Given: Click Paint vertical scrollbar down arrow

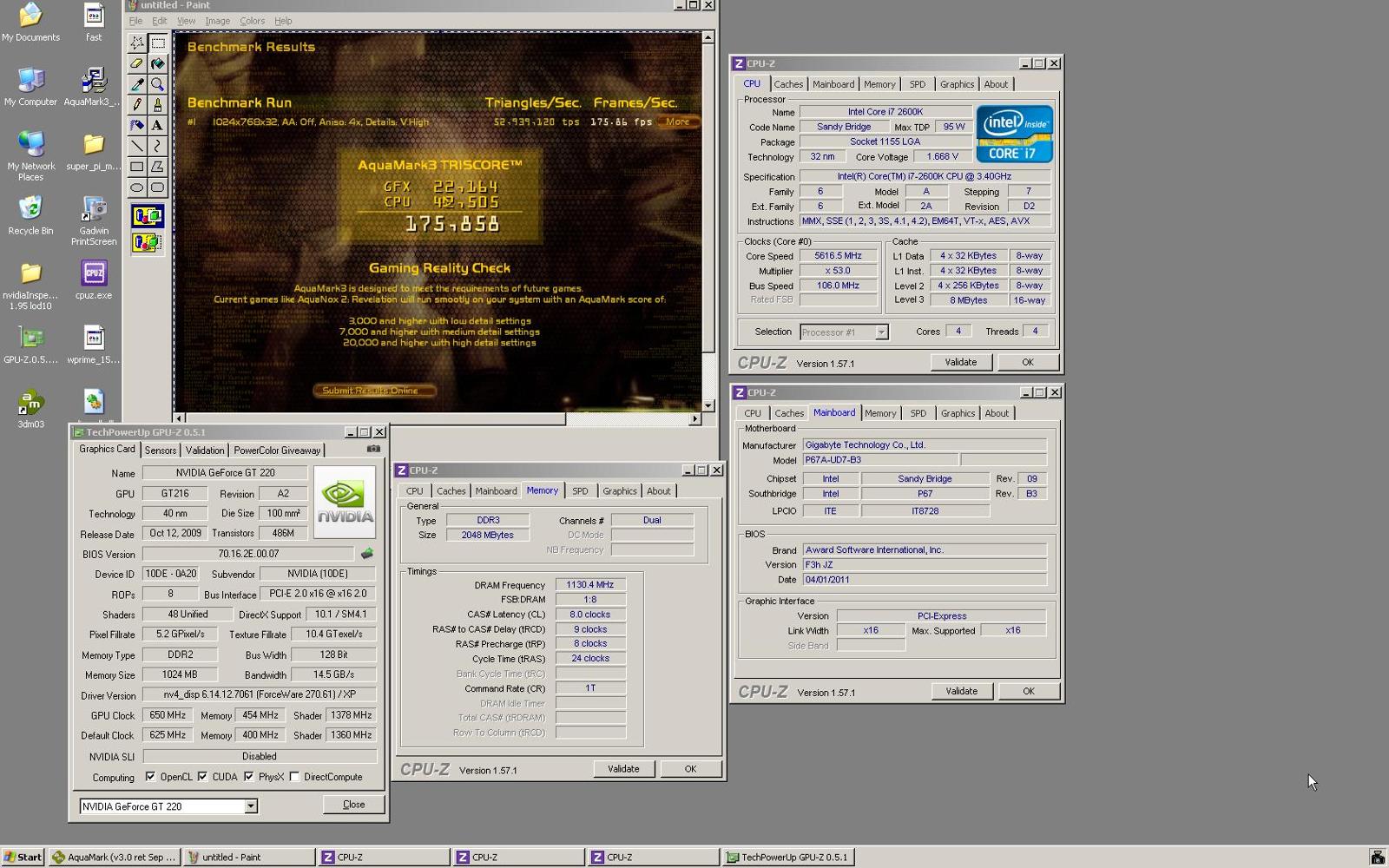Looking at the screenshot, I should click(x=708, y=405).
